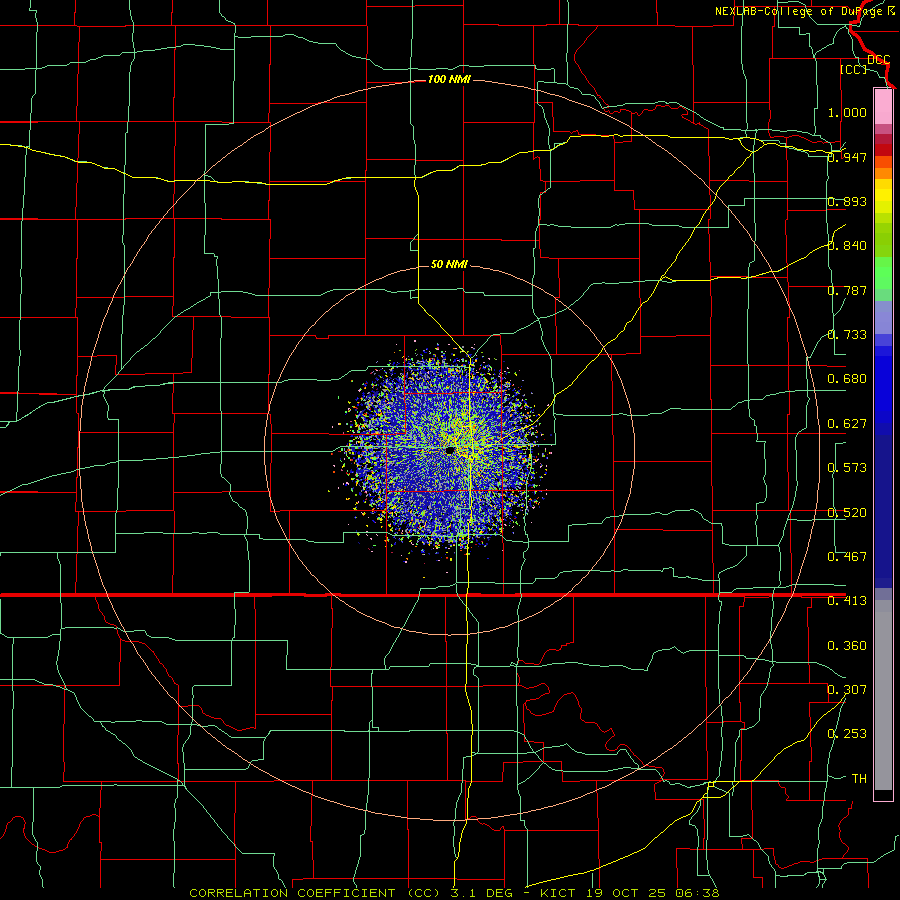
Task: Click the 0.733 legend value
Action: coord(847,335)
